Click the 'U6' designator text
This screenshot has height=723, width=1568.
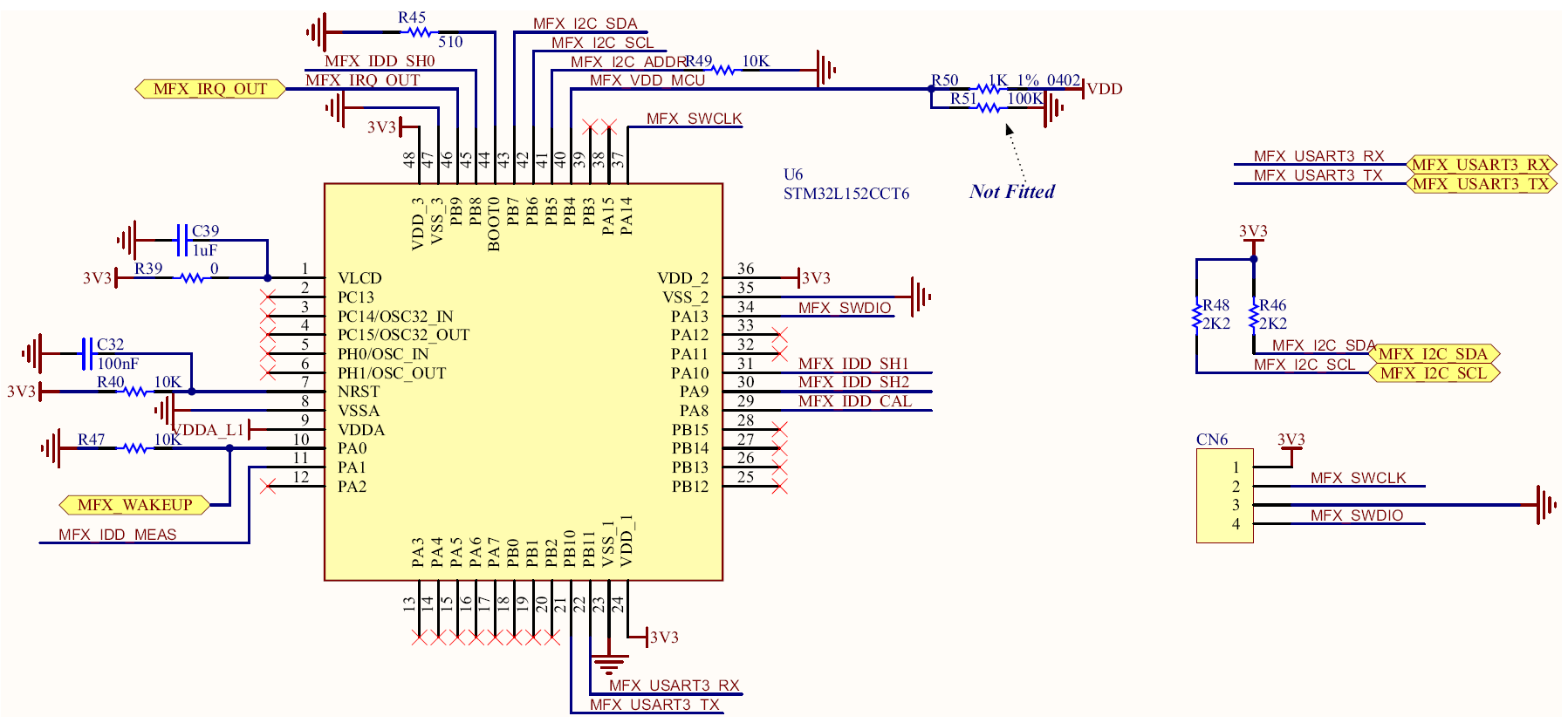tap(793, 174)
